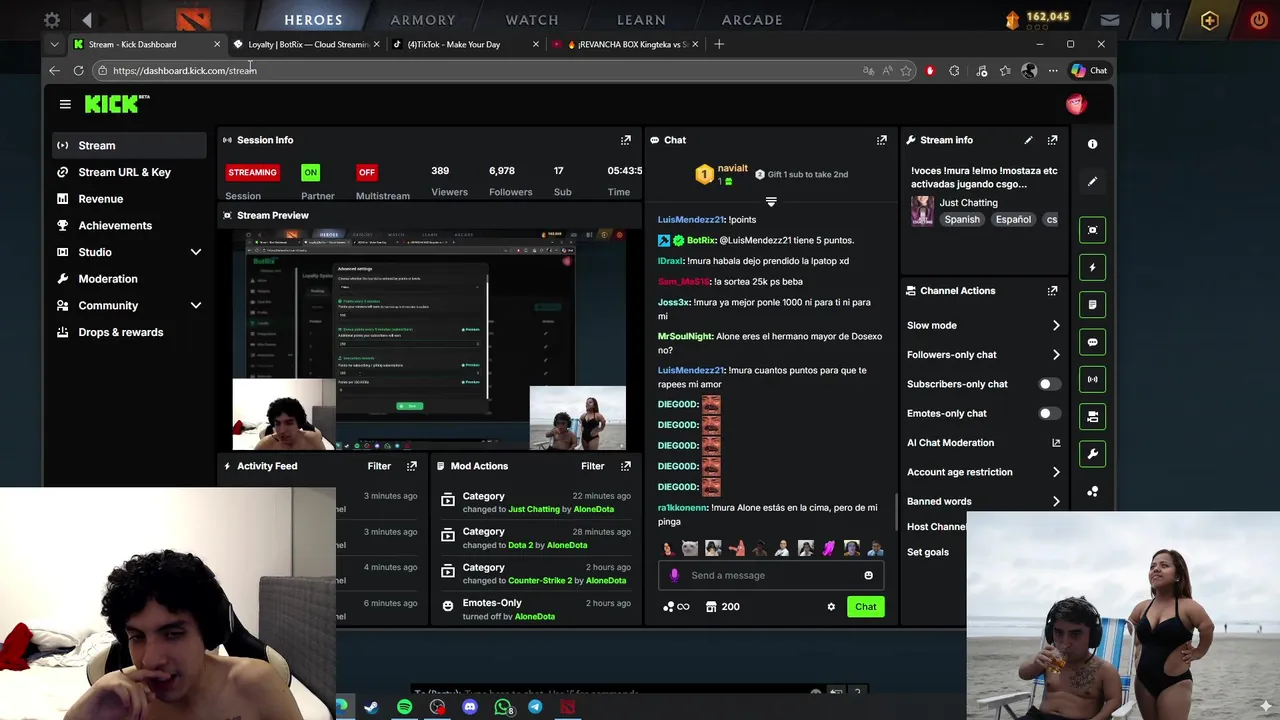Send message with green Chat button
This screenshot has height=720, width=1280.
[866, 607]
